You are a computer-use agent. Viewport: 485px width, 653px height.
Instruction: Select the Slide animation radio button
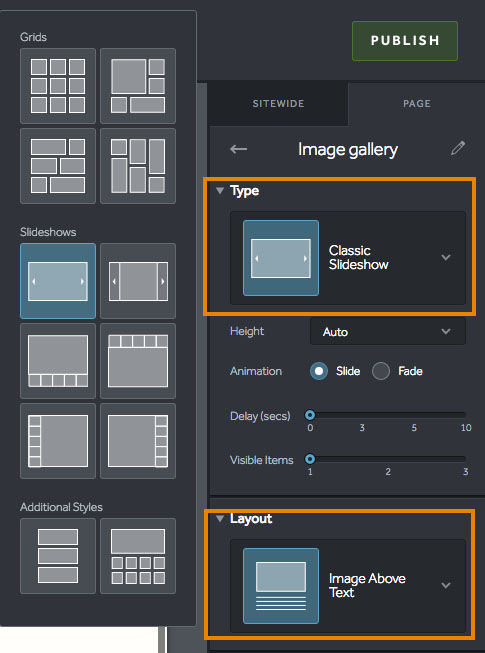[x=319, y=371]
